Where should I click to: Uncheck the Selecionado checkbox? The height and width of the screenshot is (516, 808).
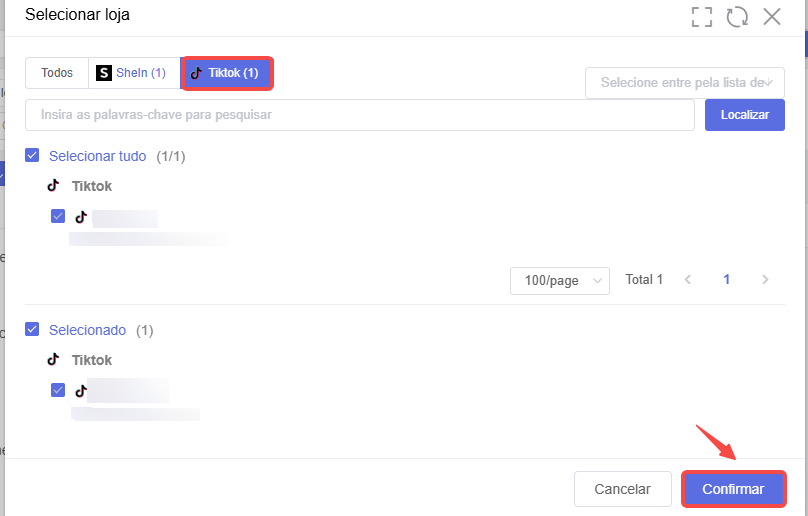tap(32, 329)
